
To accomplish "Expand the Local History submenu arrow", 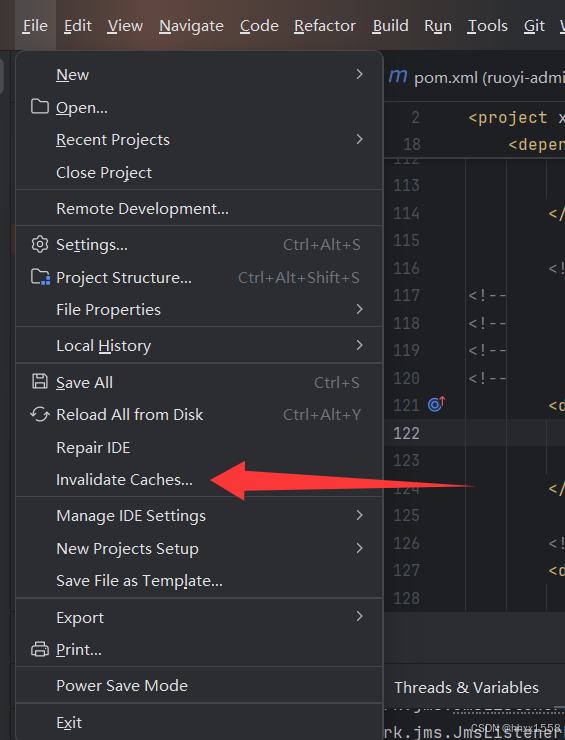I will point(360,345).
